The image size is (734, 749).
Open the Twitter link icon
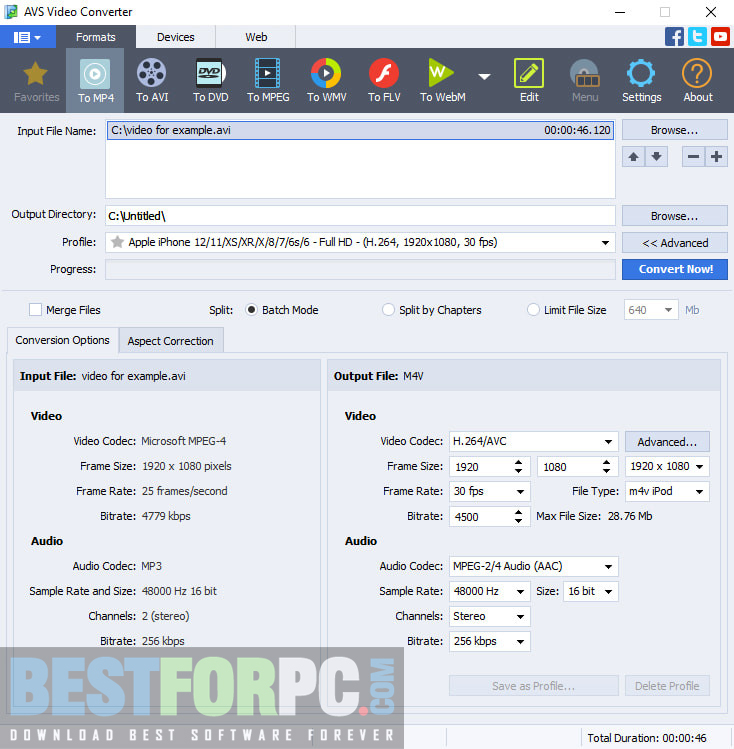click(x=697, y=37)
